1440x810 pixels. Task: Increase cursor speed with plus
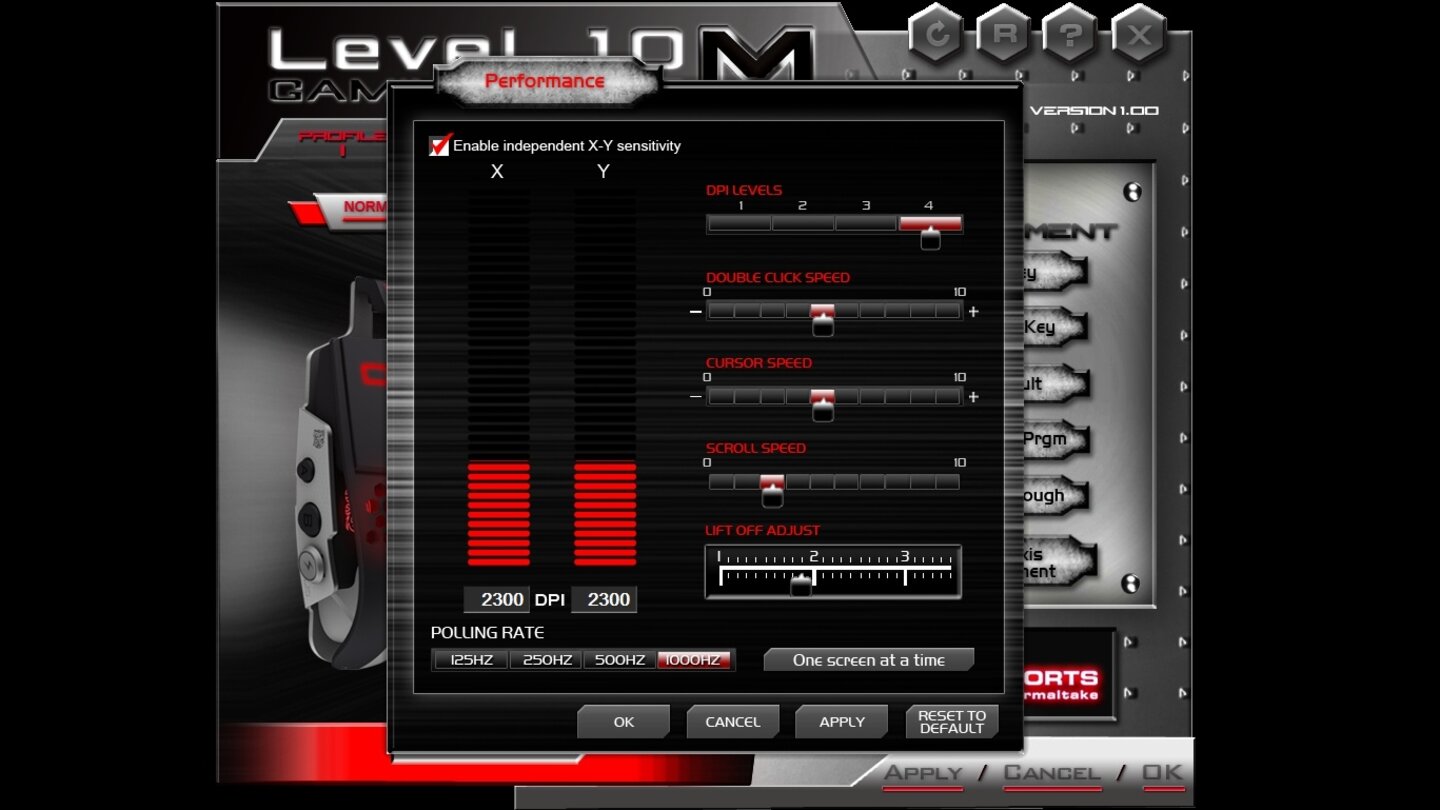(x=973, y=397)
